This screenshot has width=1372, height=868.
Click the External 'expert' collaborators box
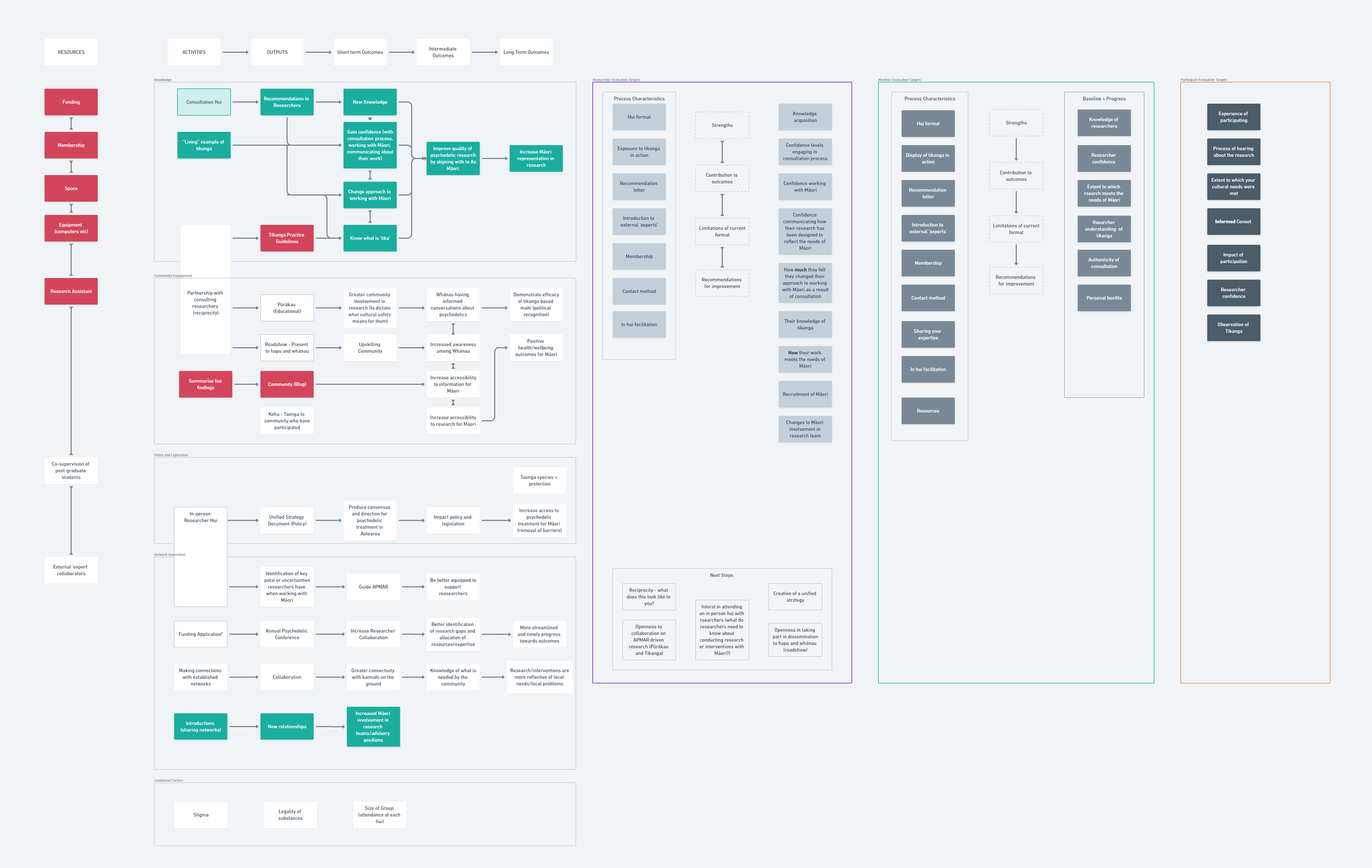point(71,570)
